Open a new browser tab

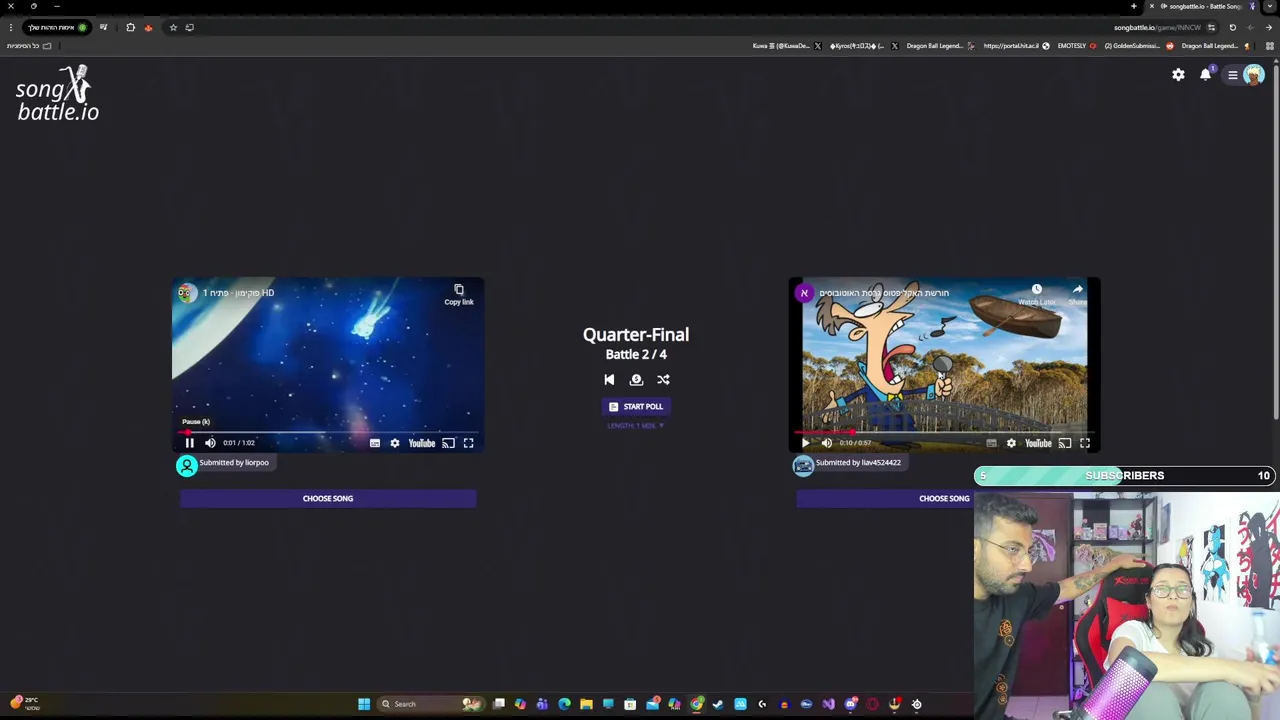[1134, 7]
